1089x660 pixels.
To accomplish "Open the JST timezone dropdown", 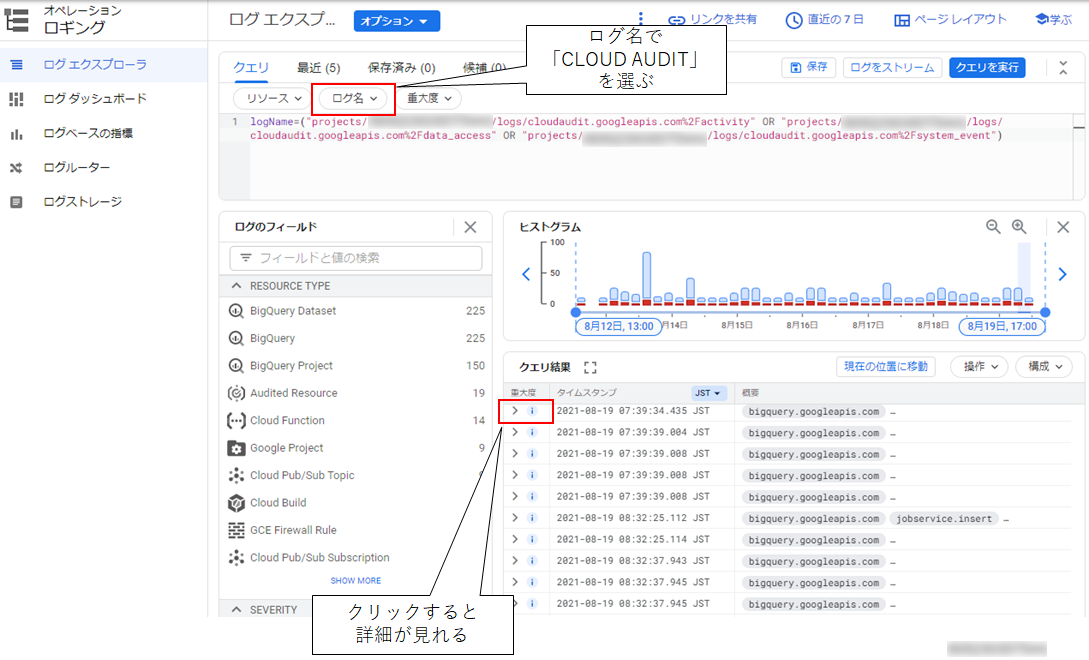I will 709,393.
